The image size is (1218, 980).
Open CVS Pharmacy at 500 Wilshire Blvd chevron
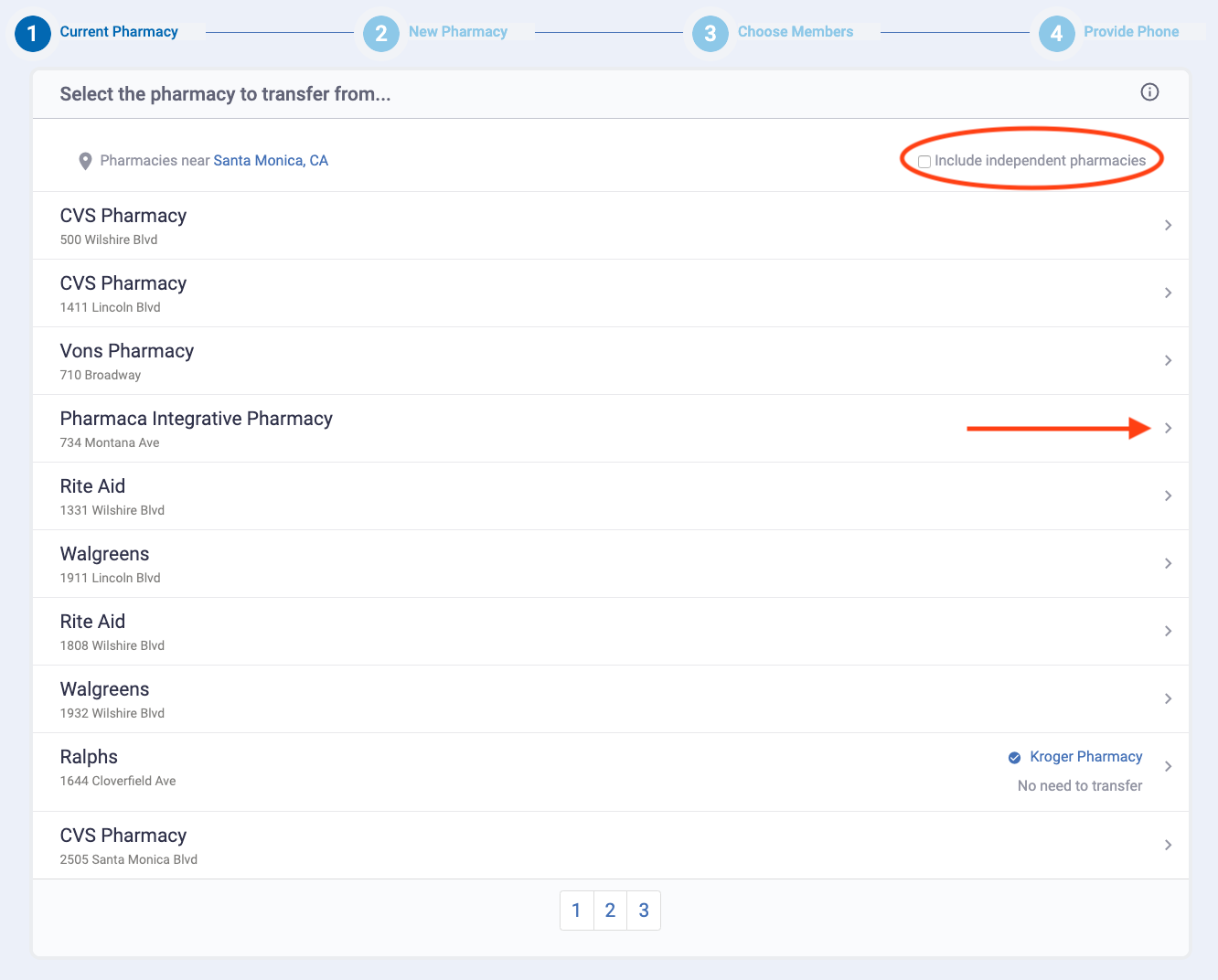1168,225
